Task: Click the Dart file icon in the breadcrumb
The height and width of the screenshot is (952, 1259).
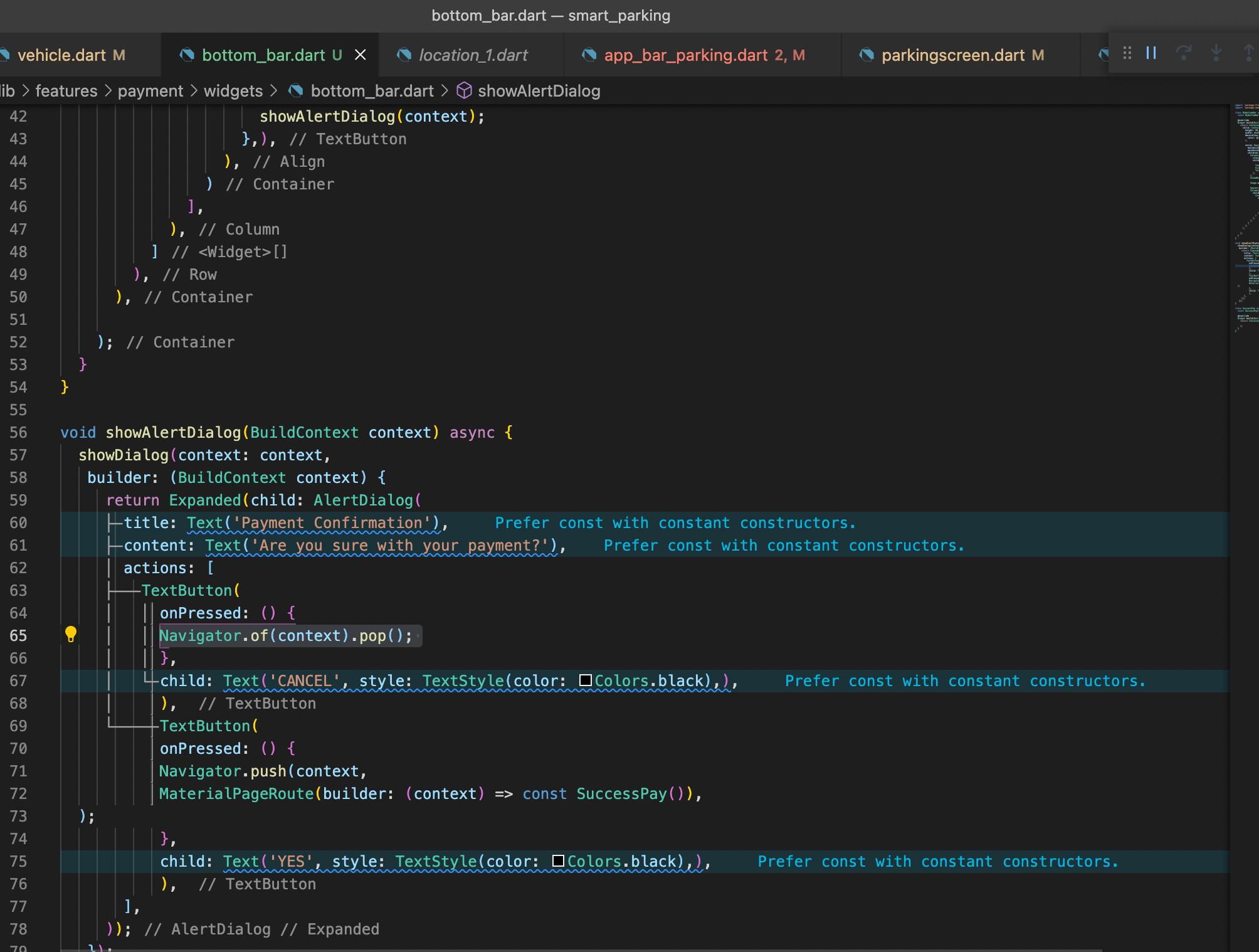Action: point(295,91)
